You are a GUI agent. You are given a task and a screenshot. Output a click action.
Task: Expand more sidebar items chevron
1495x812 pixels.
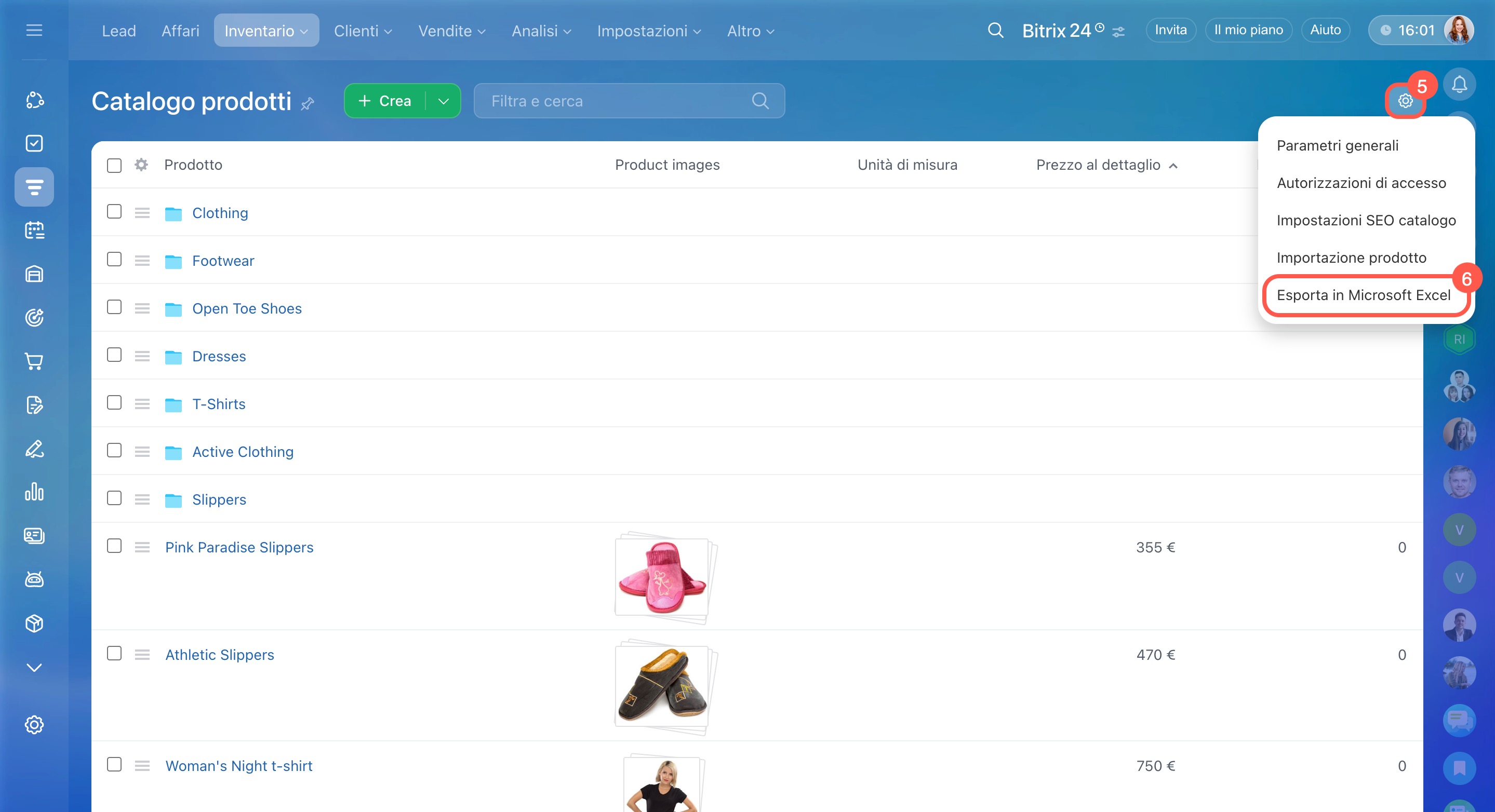pos(34,667)
